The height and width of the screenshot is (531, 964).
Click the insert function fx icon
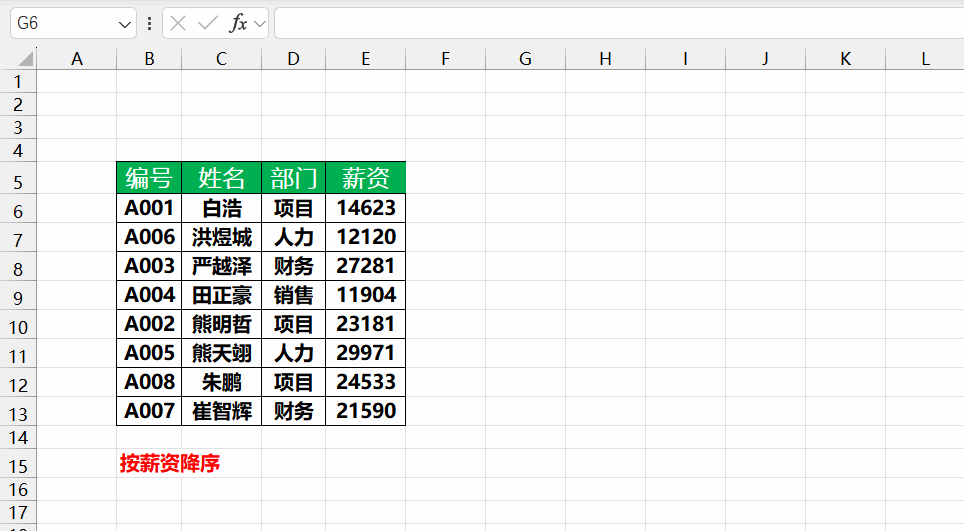click(x=238, y=23)
